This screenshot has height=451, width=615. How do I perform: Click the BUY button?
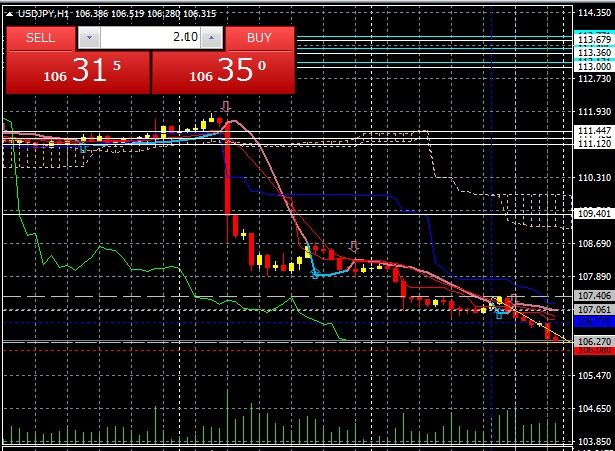(x=259, y=38)
